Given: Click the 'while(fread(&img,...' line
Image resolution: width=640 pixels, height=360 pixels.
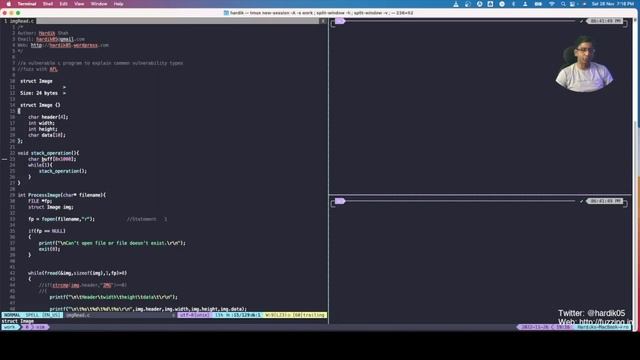Looking at the screenshot, I should coord(78,273).
